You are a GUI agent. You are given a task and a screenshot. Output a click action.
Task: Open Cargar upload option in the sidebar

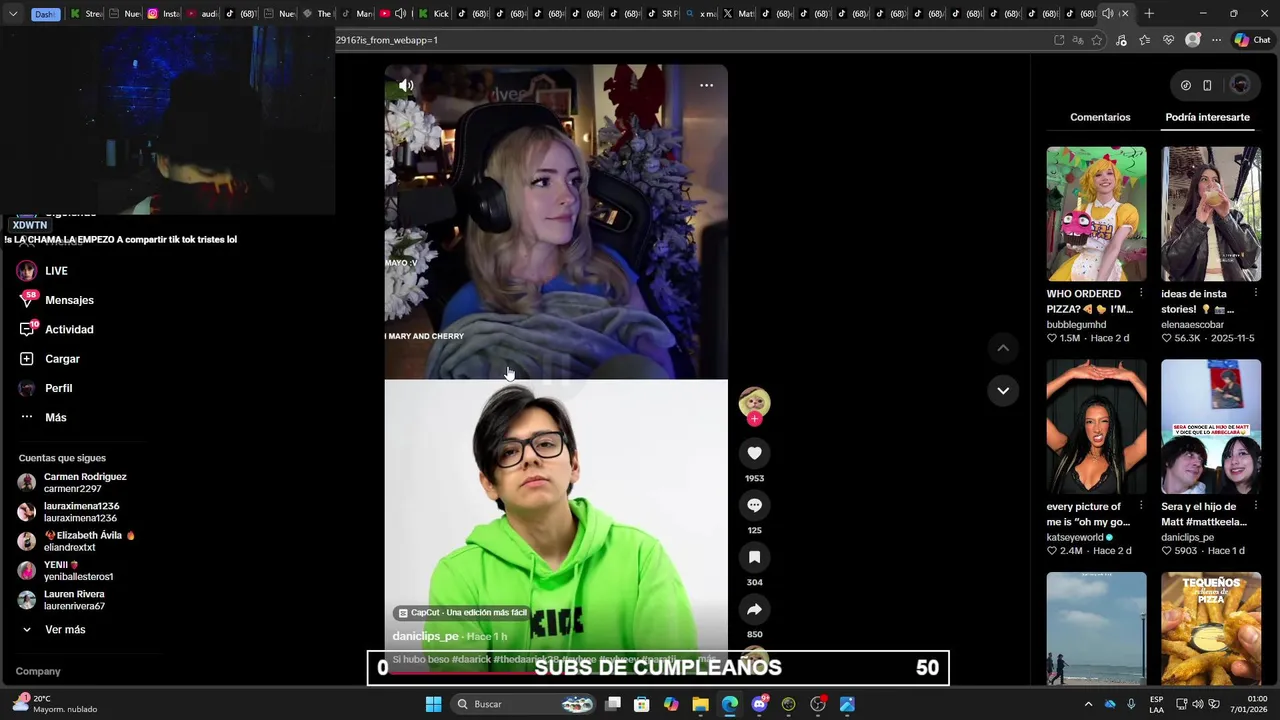point(62,359)
